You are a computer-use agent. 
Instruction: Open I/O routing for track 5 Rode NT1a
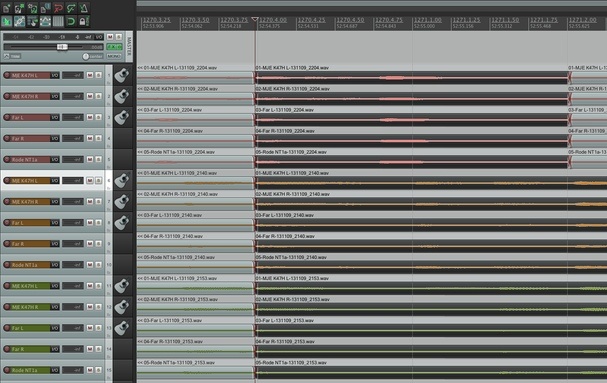click(x=55, y=160)
